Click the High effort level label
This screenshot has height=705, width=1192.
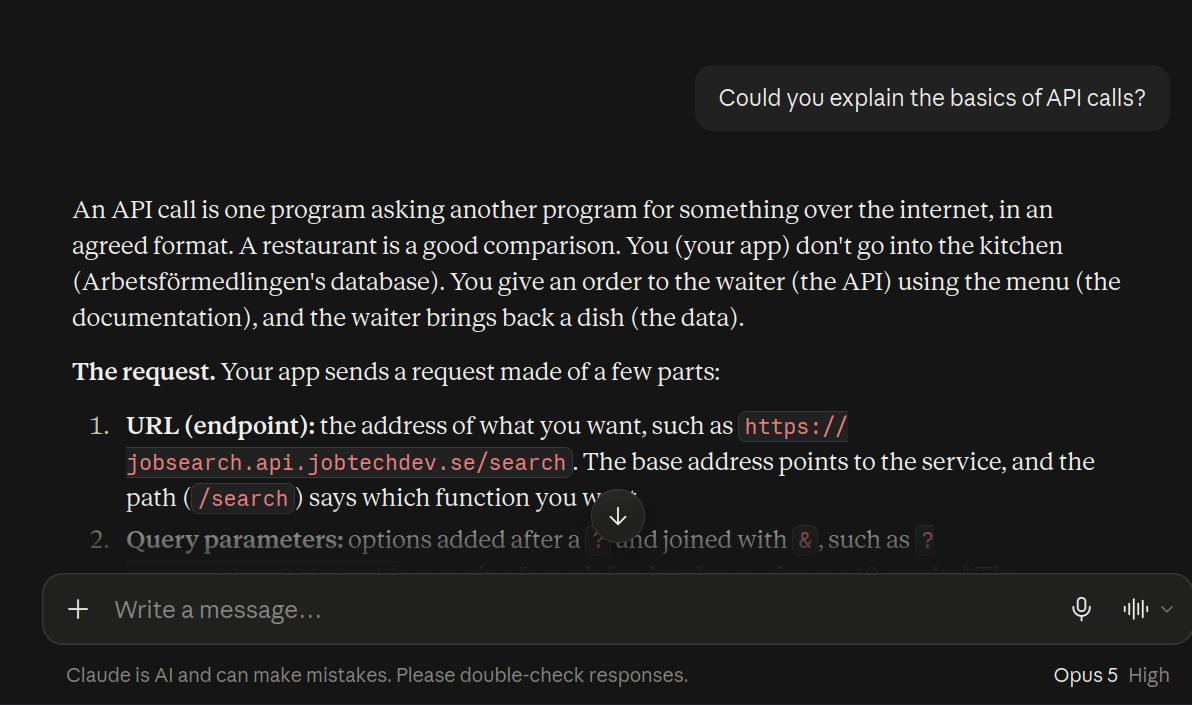1149,675
